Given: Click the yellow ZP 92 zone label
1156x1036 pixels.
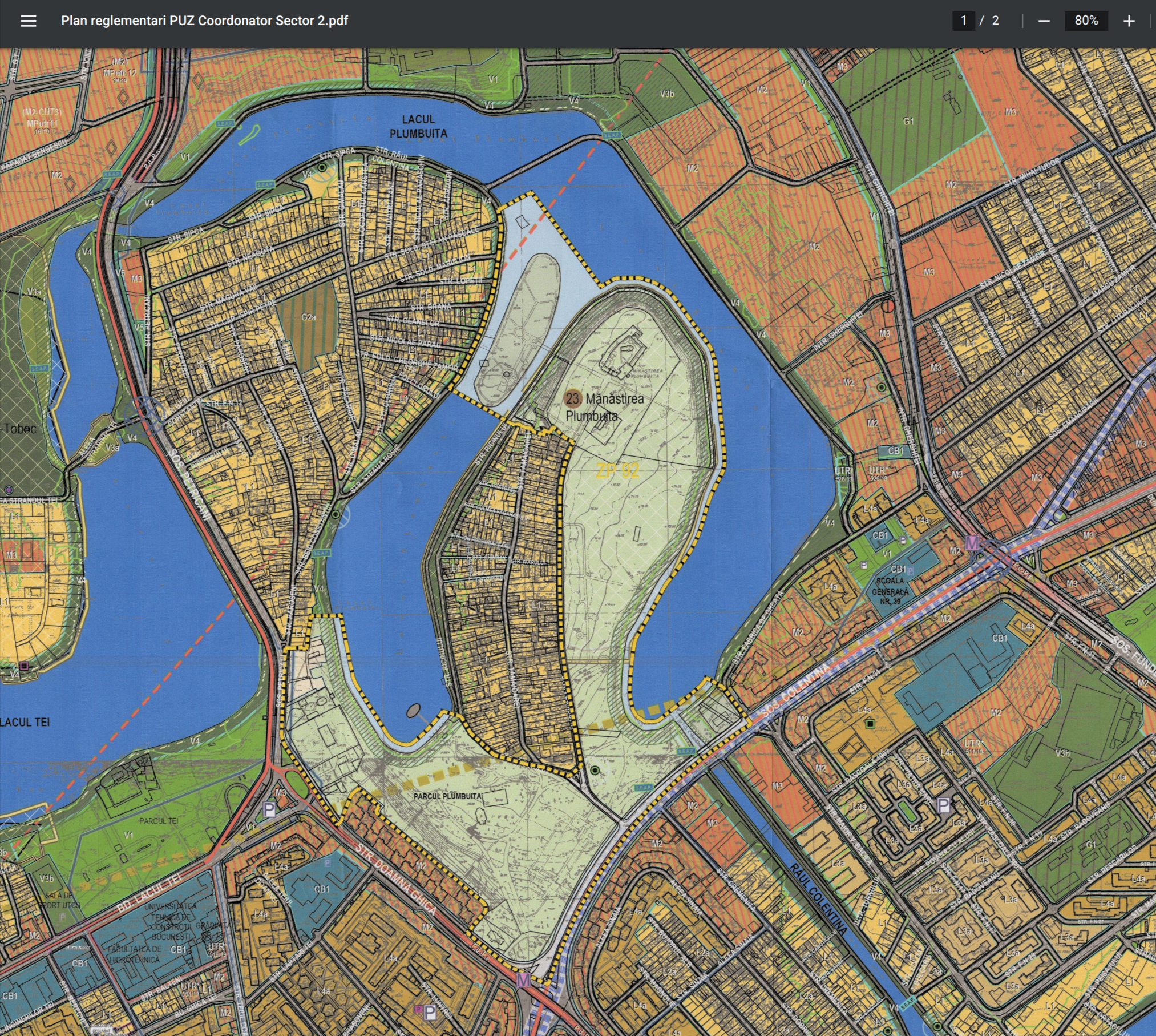Looking at the screenshot, I should 617,471.
